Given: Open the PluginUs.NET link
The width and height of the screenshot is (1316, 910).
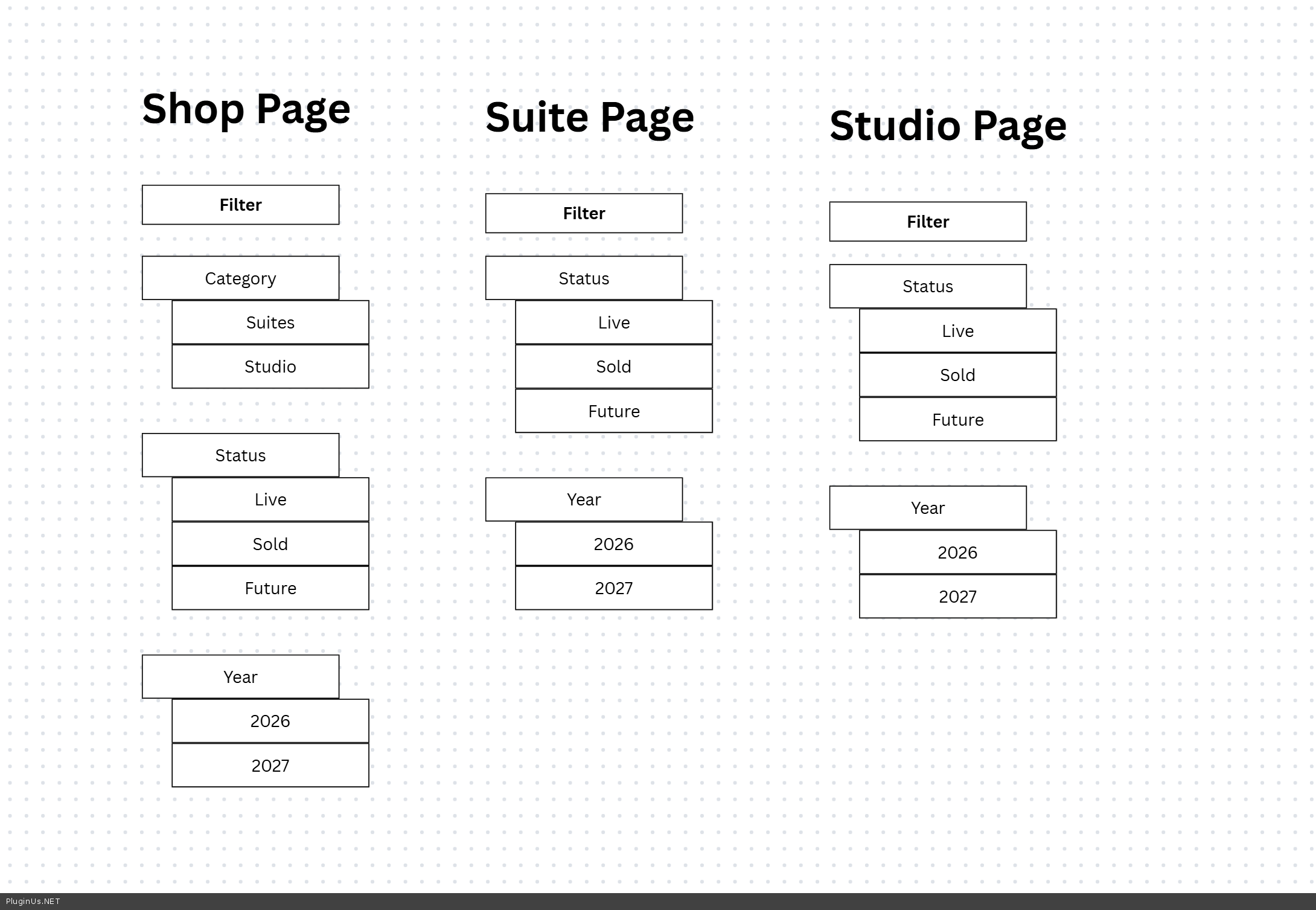Looking at the screenshot, I should click(x=33, y=902).
